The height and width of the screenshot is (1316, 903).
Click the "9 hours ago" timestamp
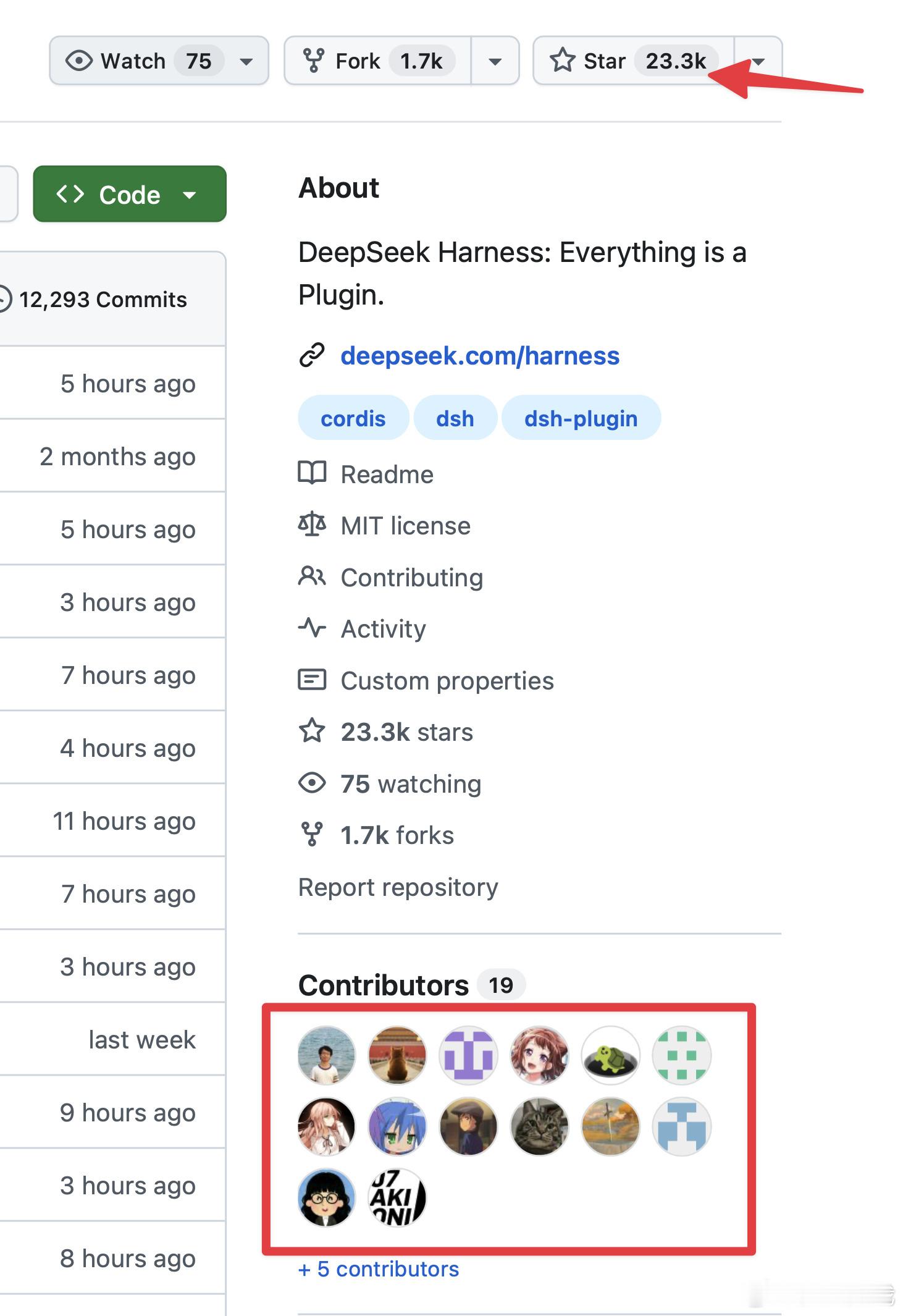click(128, 1113)
